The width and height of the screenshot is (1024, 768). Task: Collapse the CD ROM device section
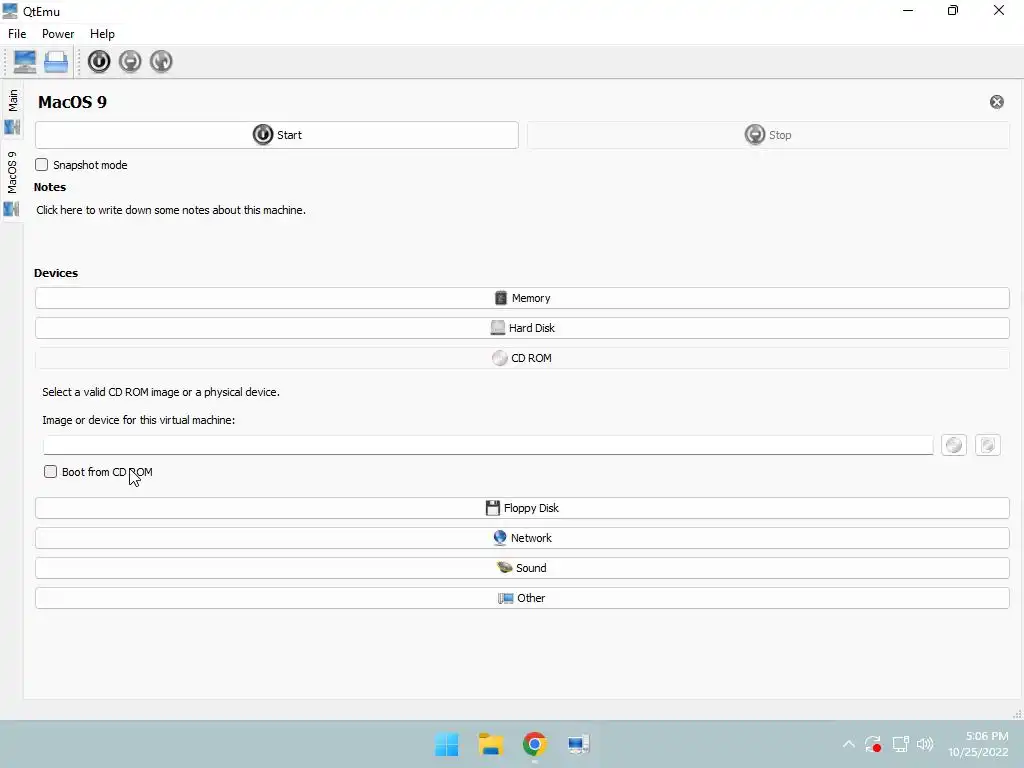click(522, 358)
